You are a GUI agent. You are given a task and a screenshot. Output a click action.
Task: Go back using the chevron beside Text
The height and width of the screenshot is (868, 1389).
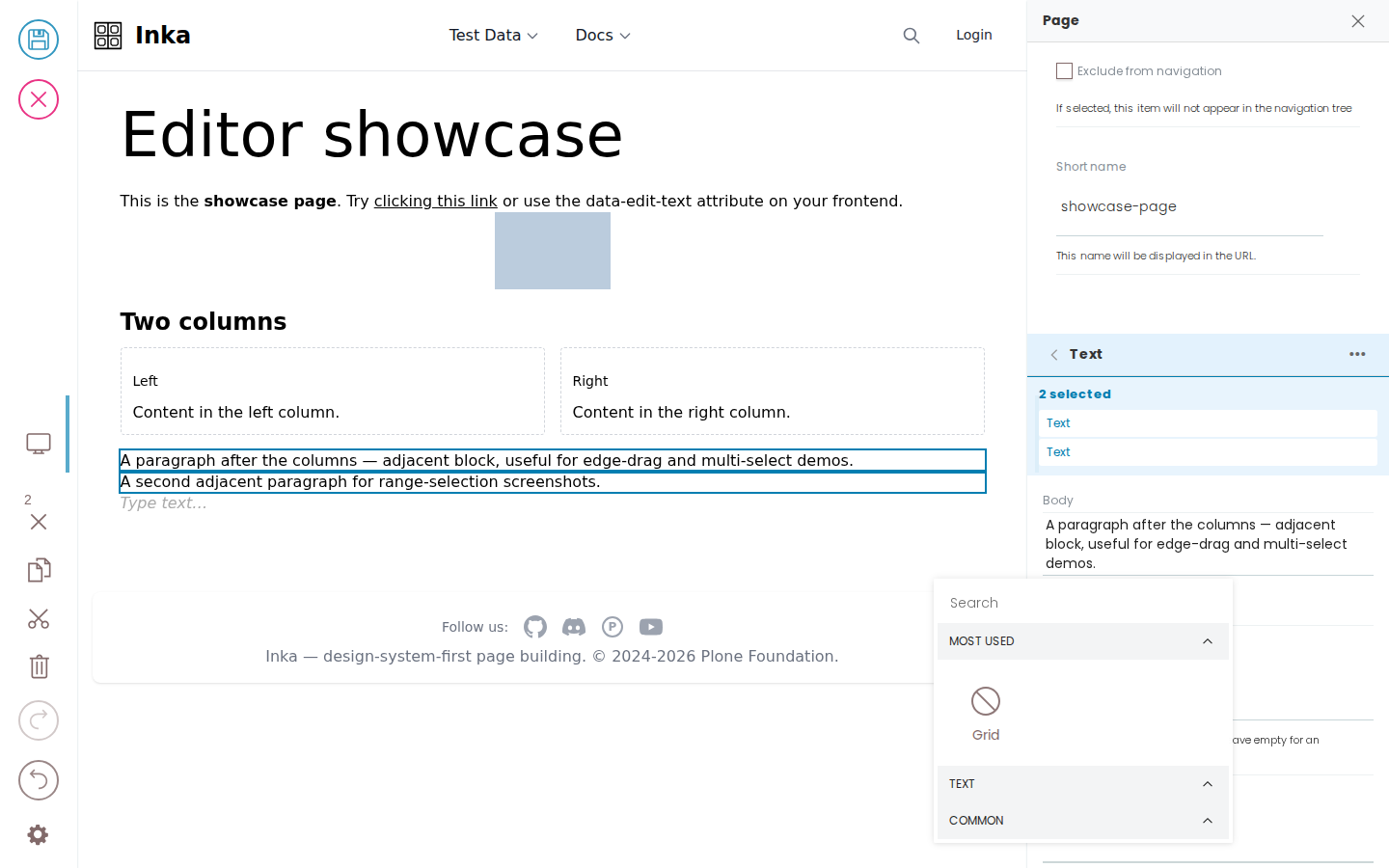point(1054,355)
